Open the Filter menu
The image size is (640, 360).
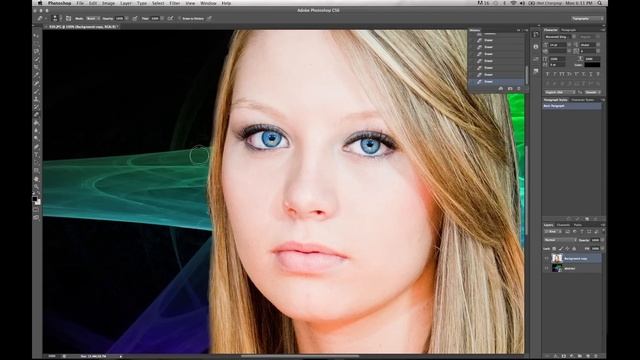(175, 3)
